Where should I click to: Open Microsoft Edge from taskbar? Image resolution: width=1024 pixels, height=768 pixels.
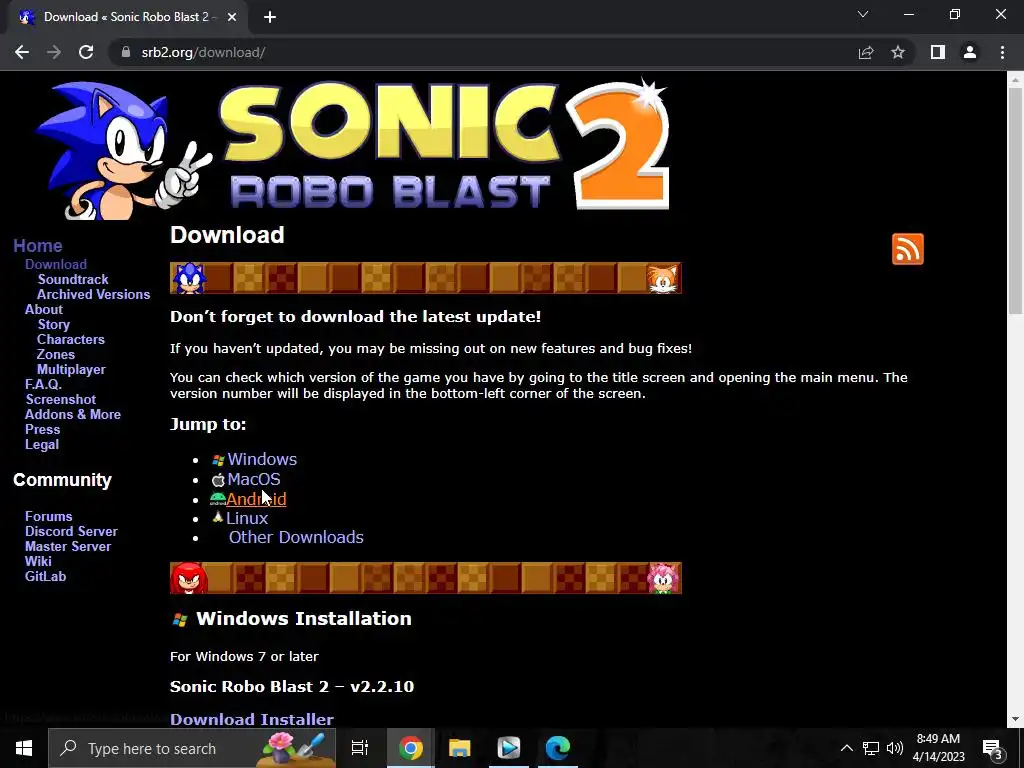click(x=558, y=748)
